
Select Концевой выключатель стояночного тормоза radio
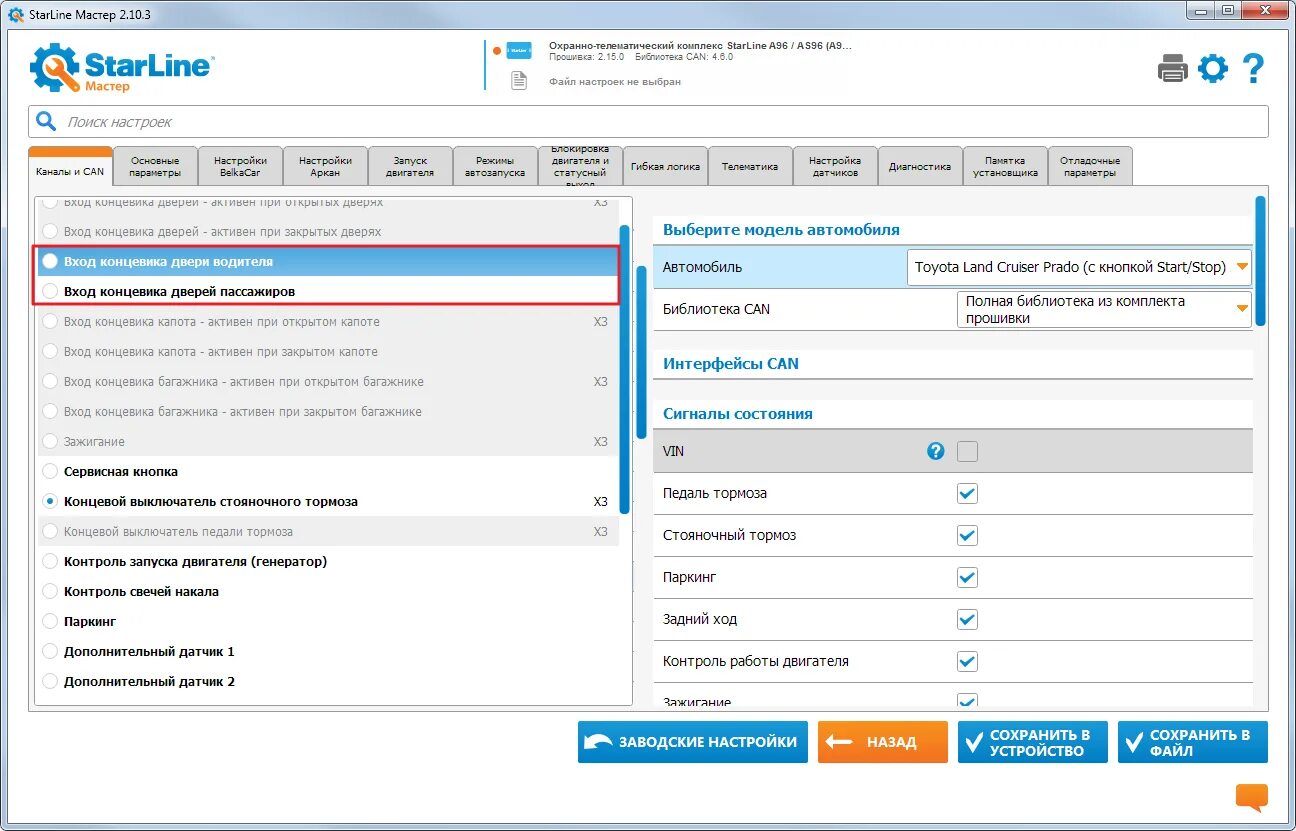[x=50, y=501]
